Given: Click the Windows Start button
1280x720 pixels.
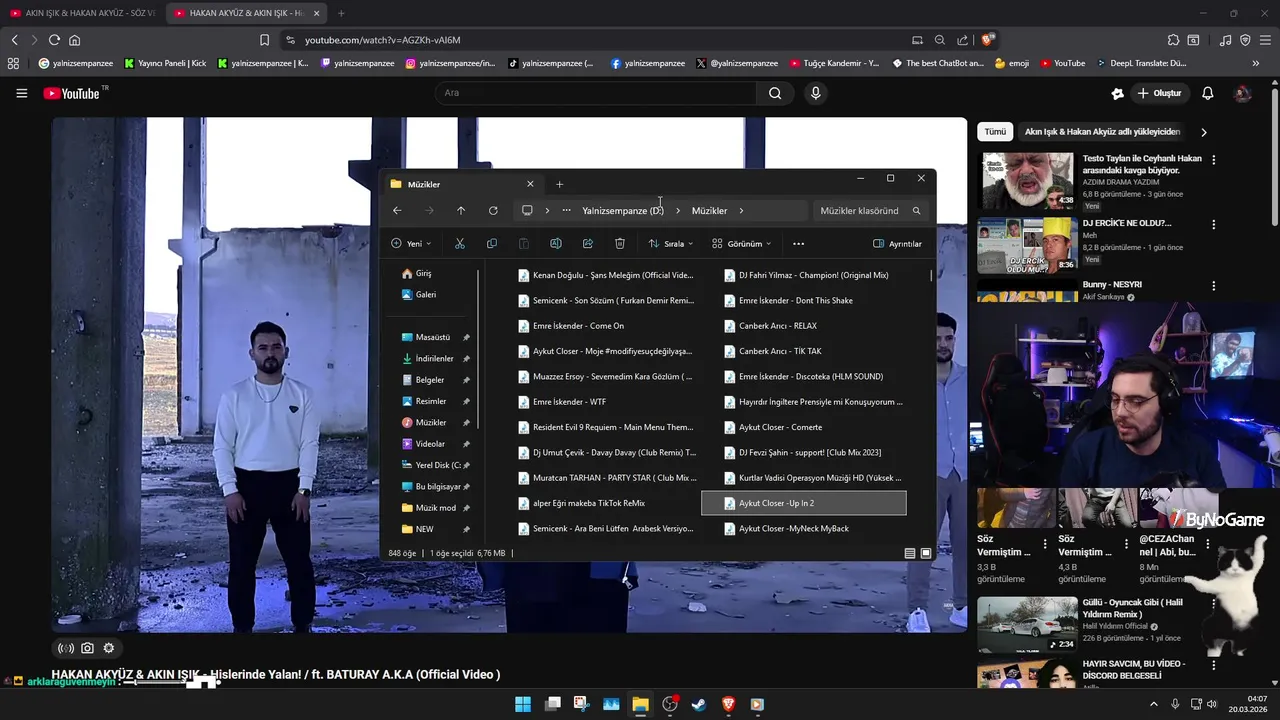Looking at the screenshot, I should [x=523, y=704].
